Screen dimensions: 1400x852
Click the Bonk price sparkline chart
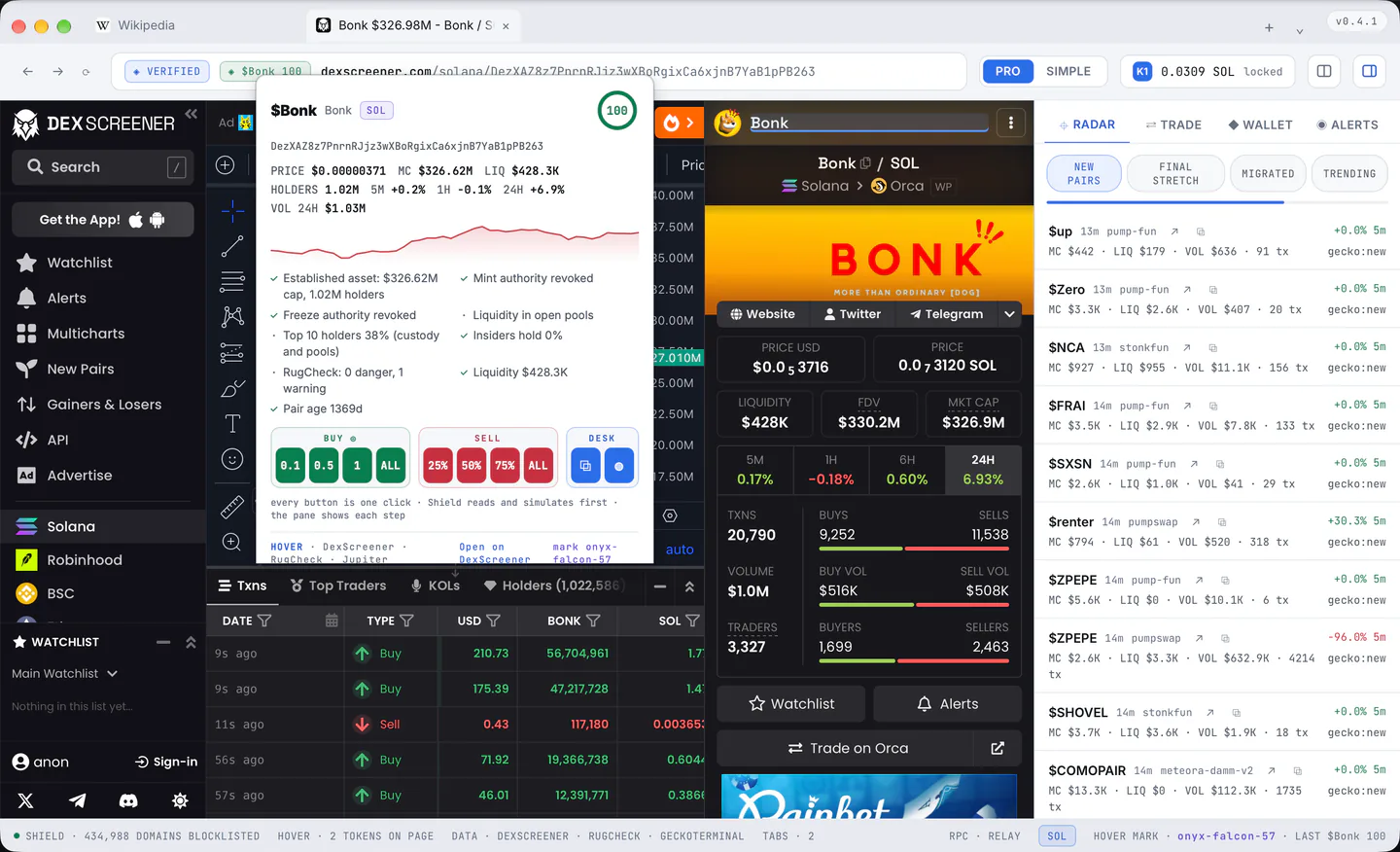tap(454, 243)
